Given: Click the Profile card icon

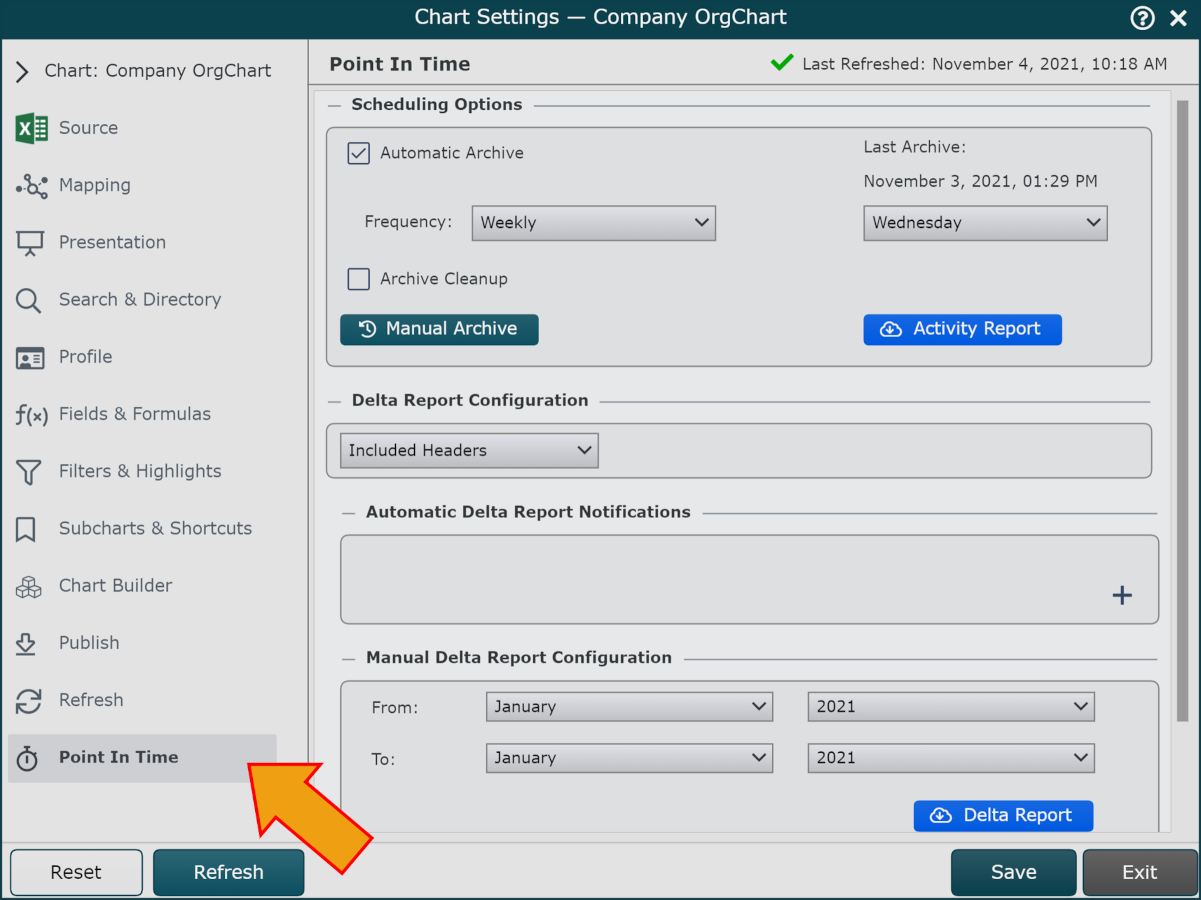Looking at the screenshot, I should 30,357.
